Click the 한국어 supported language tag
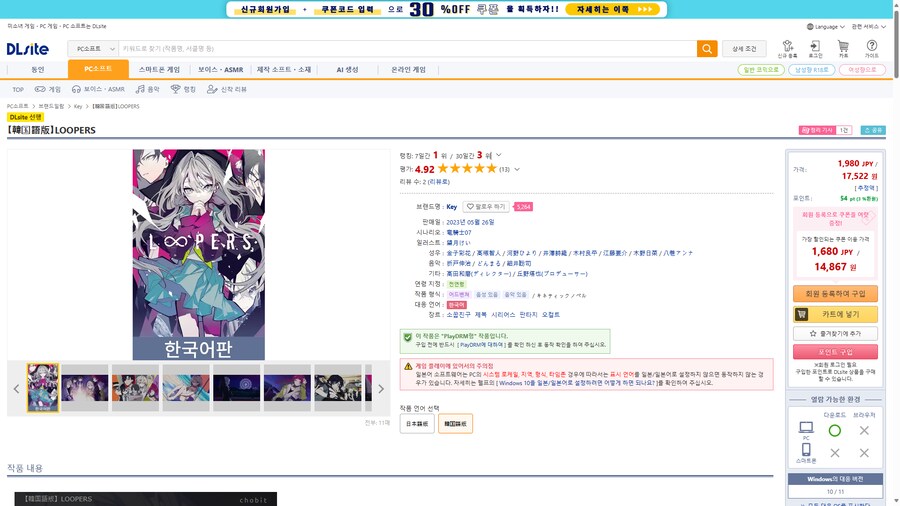 (x=456, y=305)
